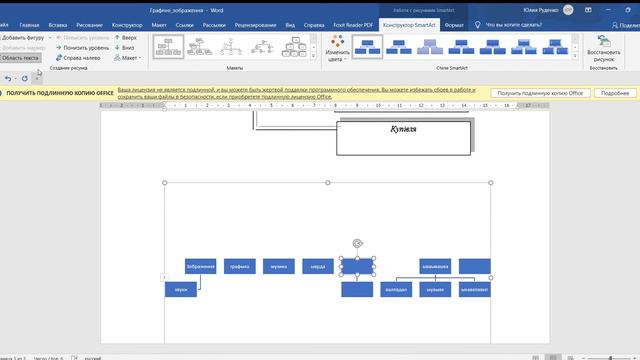Click the Купала text box in document

coord(403,138)
